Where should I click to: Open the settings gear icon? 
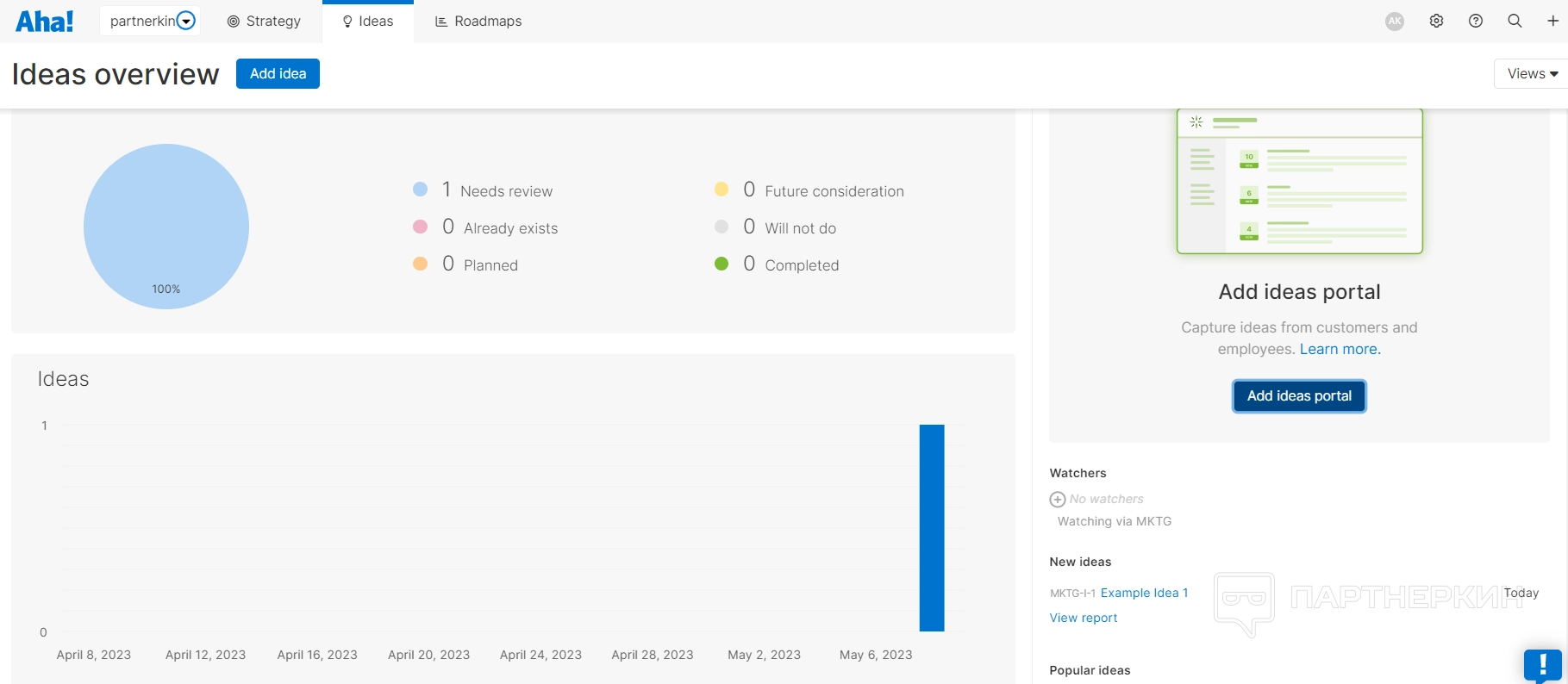tap(1436, 22)
